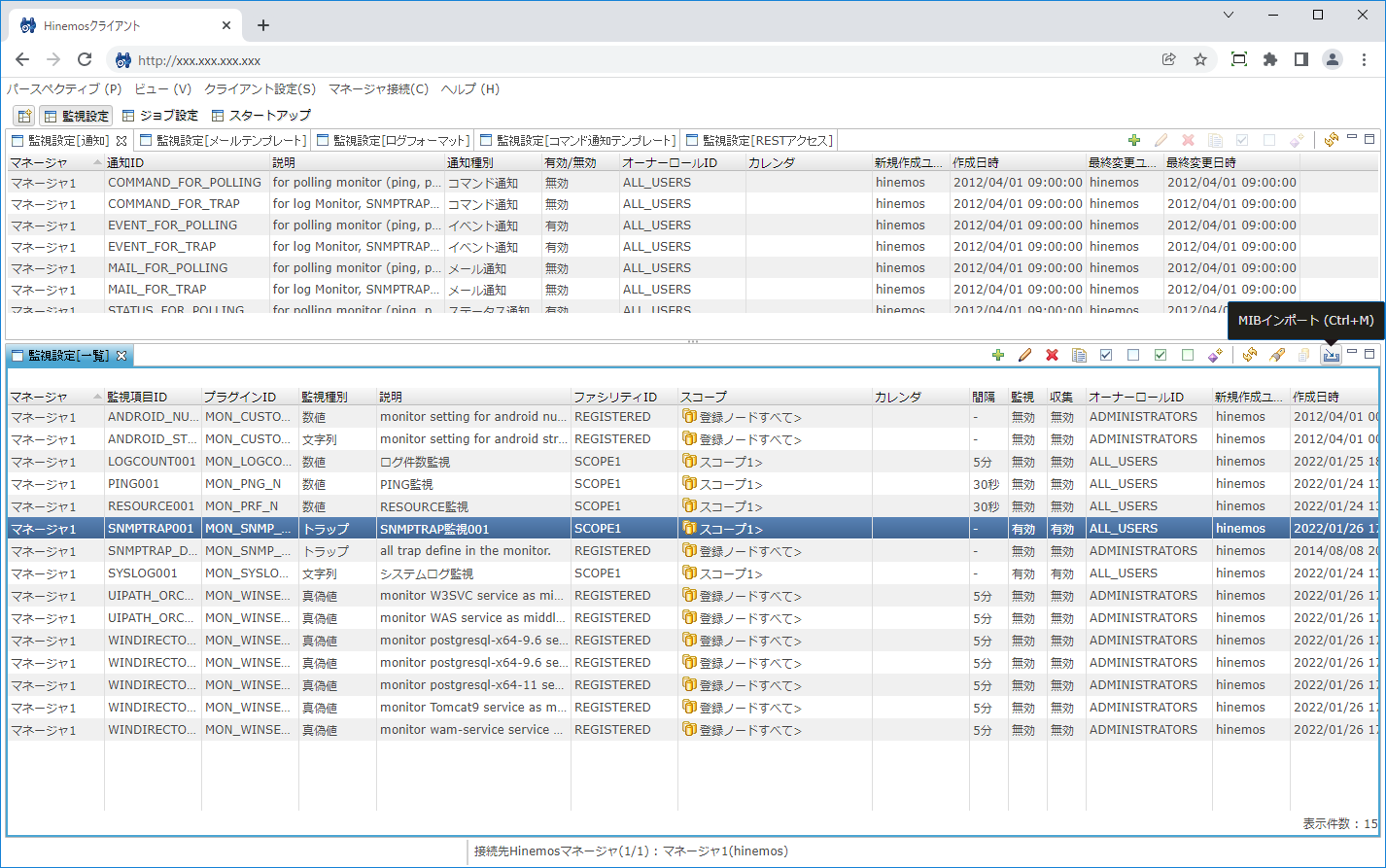This screenshot has height=868, width=1386.
Task: Select the edit monitor setting pencil icon
Action: pos(1024,355)
